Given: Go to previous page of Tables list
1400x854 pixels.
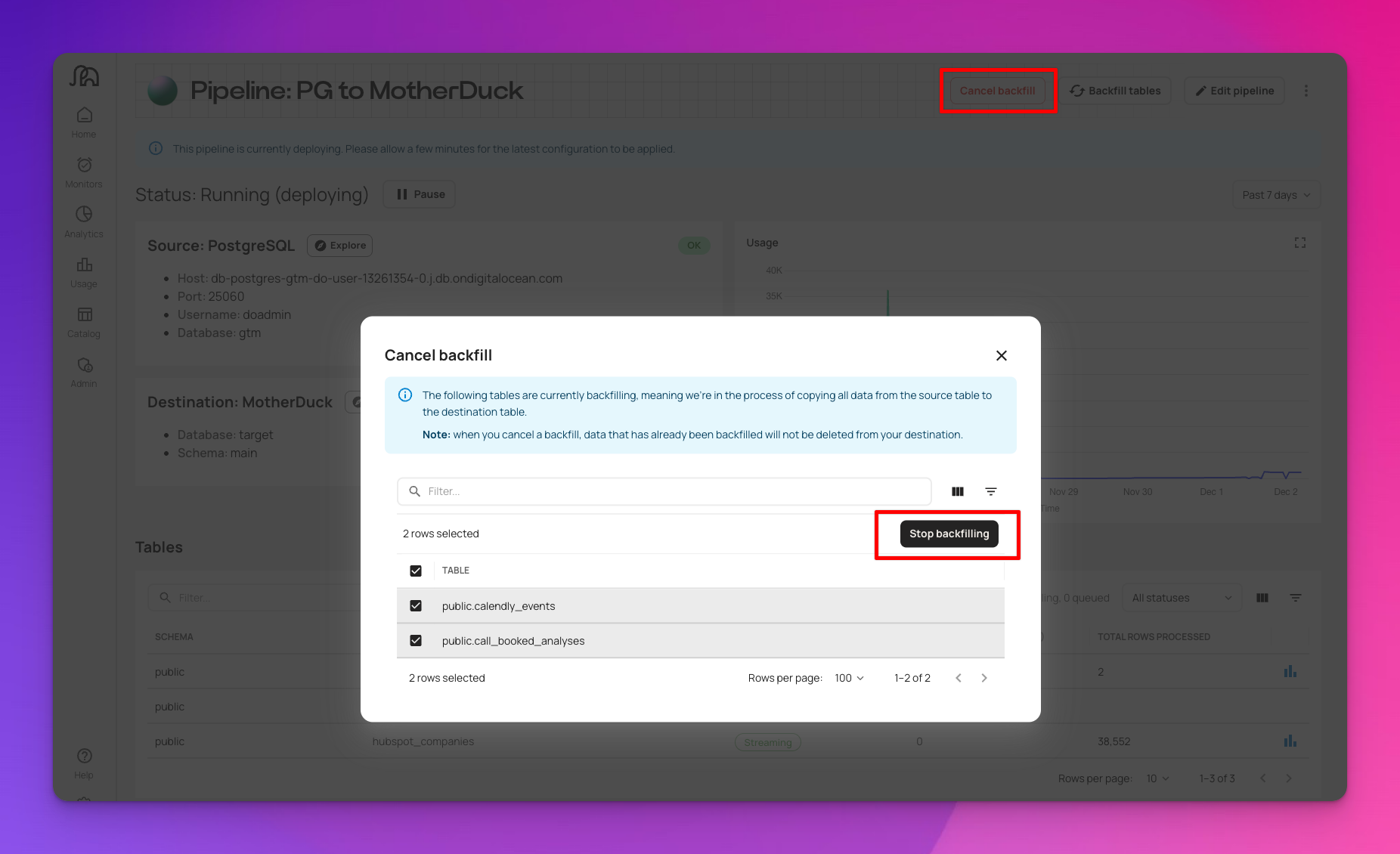Looking at the screenshot, I should tap(1263, 778).
